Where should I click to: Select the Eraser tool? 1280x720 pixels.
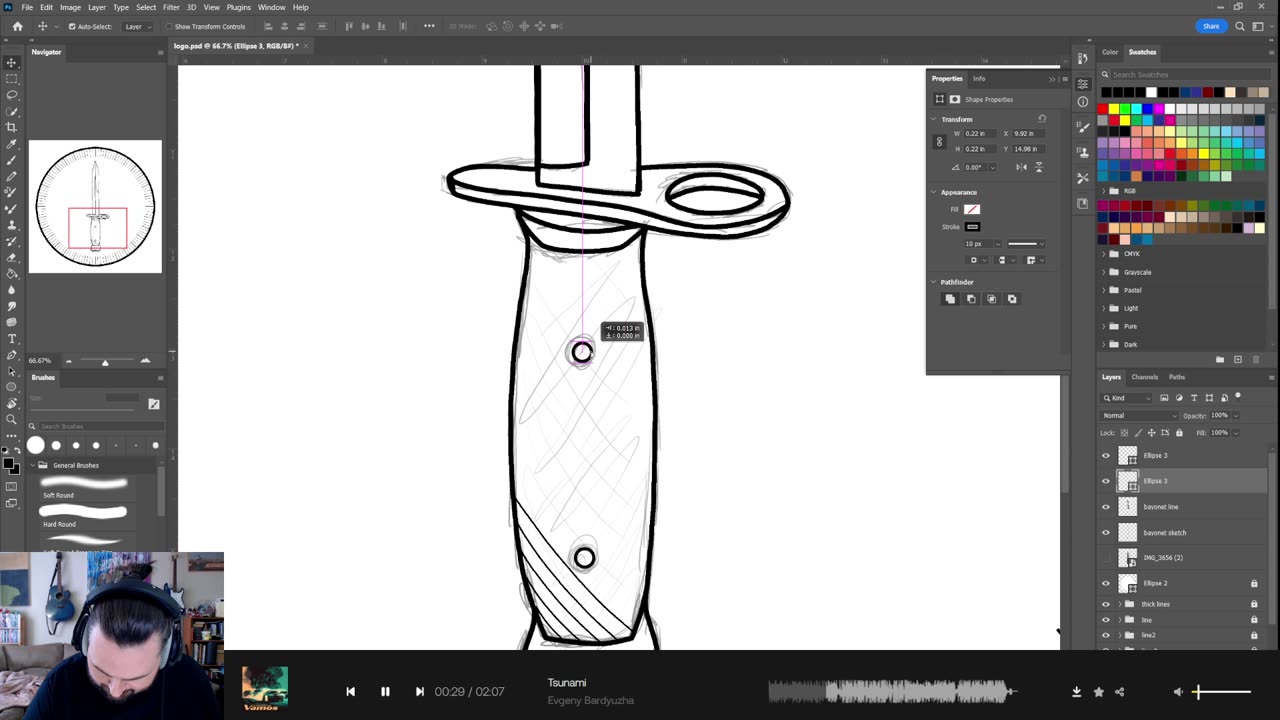pyautogui.click(x=12, y=257)
